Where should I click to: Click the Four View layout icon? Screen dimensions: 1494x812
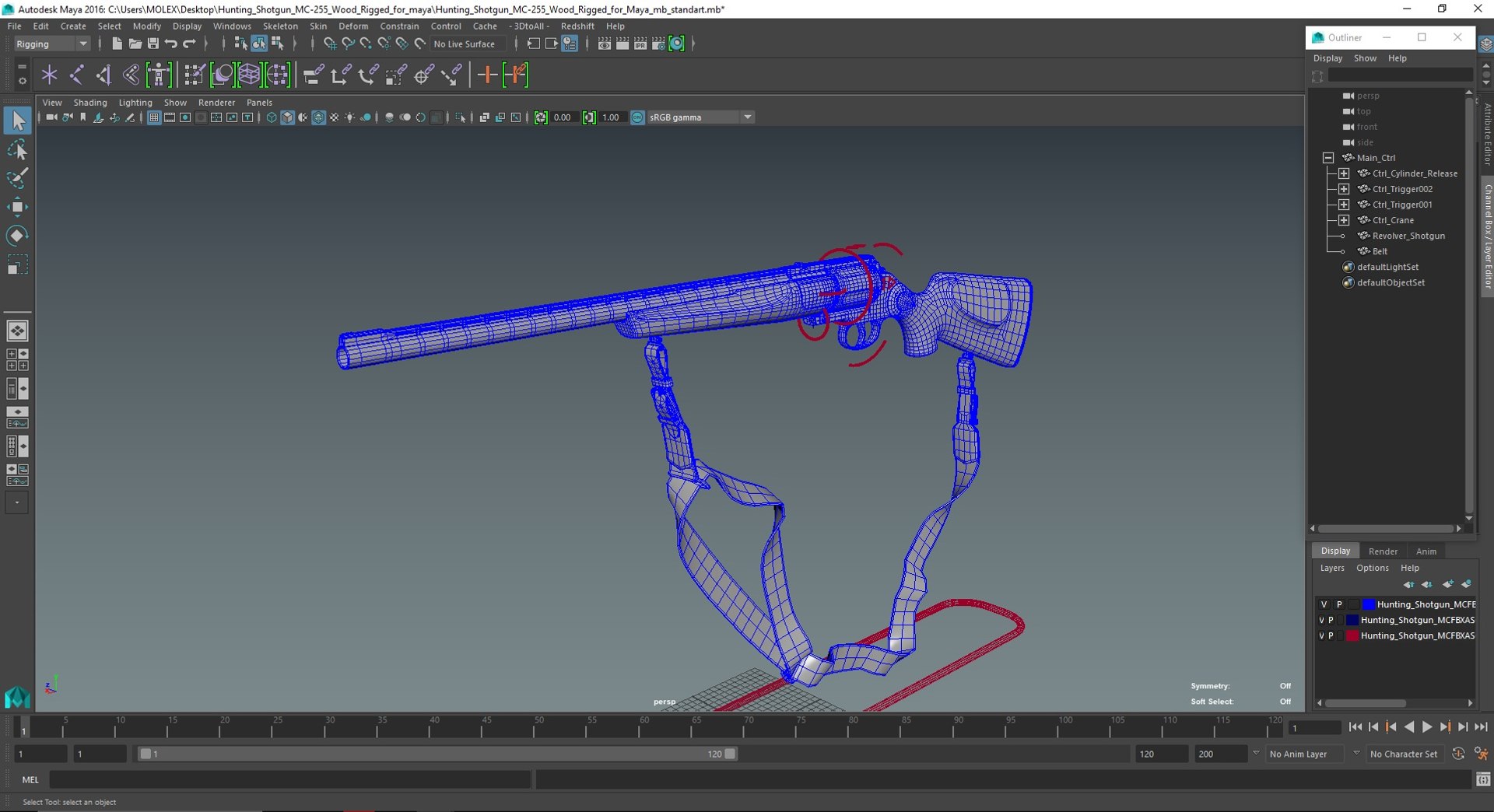(17, 359)
